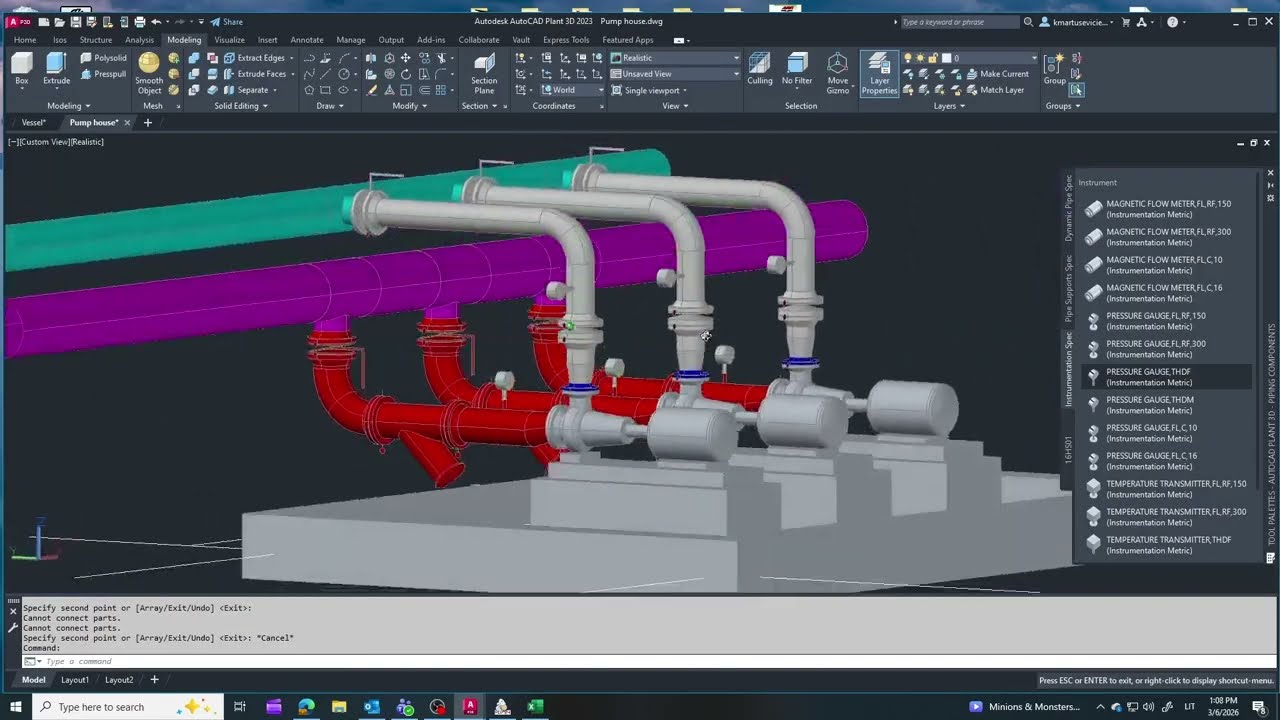This screenshot has height=720, width=1280.
Task: Click the Culling selection icon
Action: [760, 70]
